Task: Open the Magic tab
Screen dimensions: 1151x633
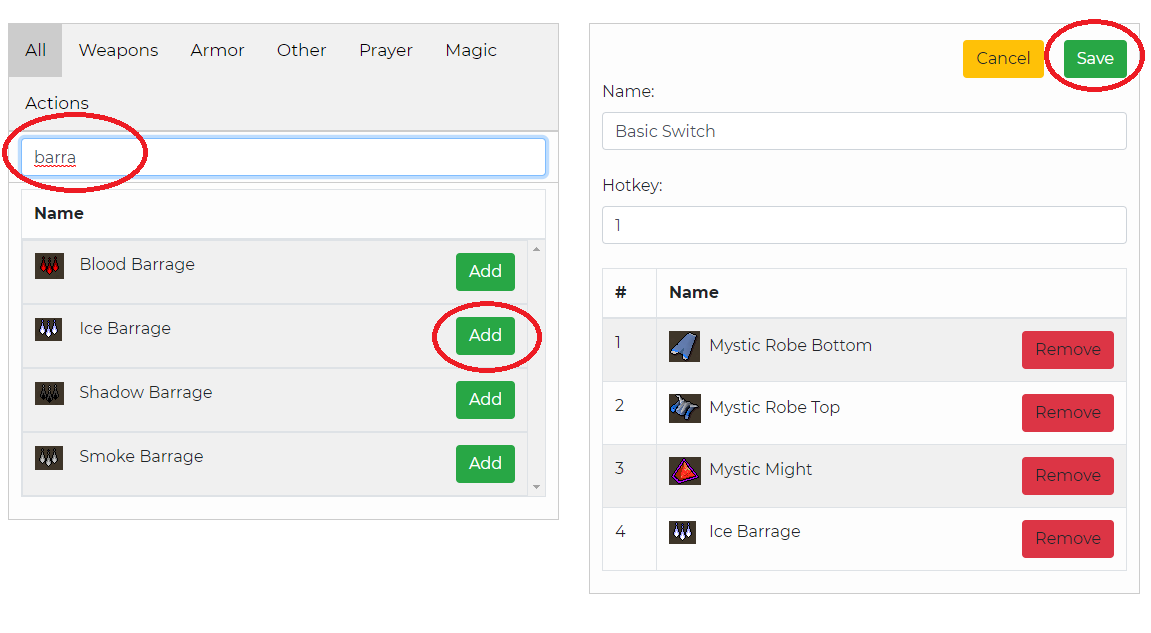Action: click(471, 50)
